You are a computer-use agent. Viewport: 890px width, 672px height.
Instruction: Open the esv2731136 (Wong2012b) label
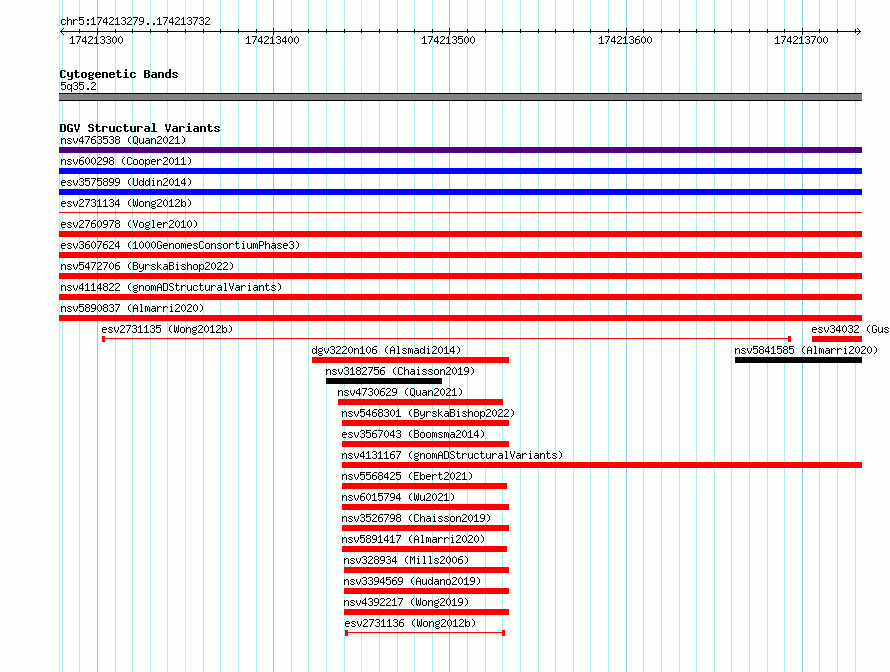click(x=410, y=623)
